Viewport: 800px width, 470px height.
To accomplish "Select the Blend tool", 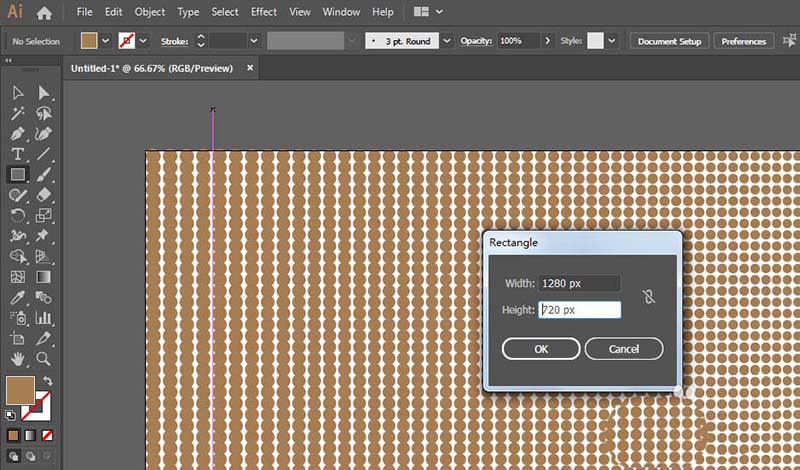I will click(x=43, y=297).
